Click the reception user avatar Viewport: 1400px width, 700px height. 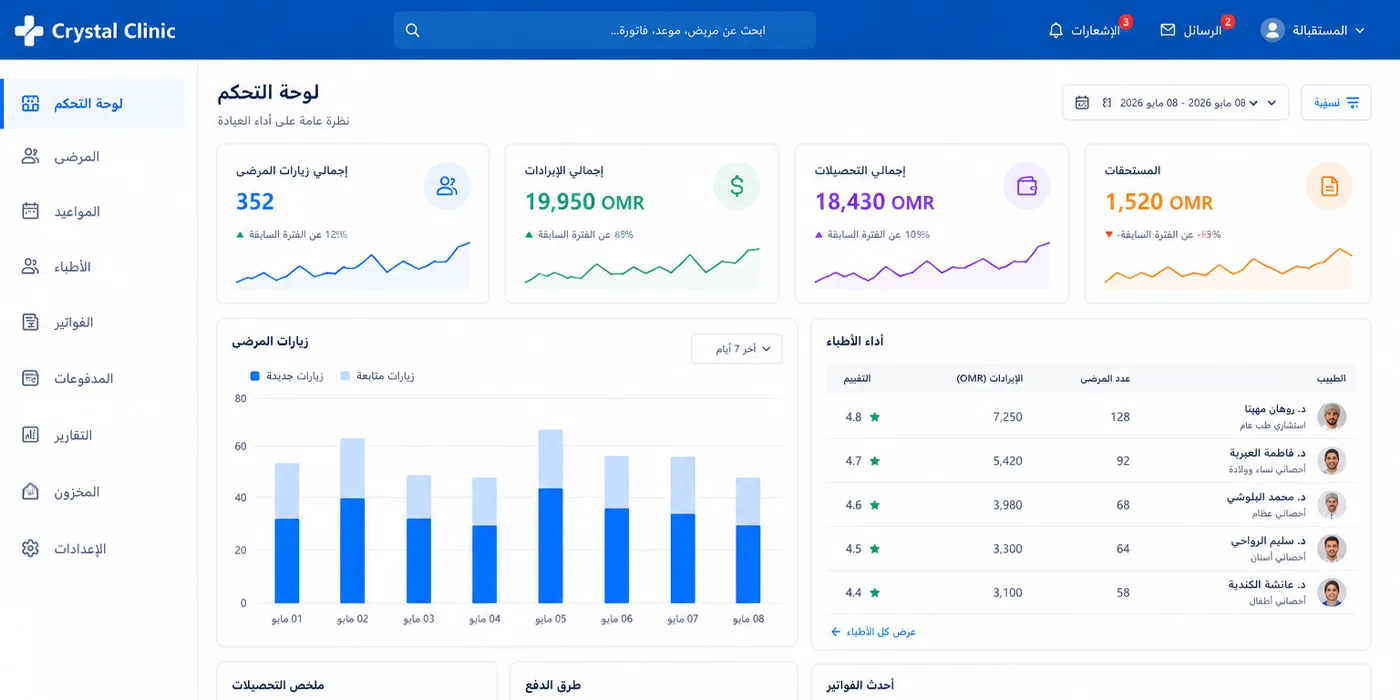1272,30
